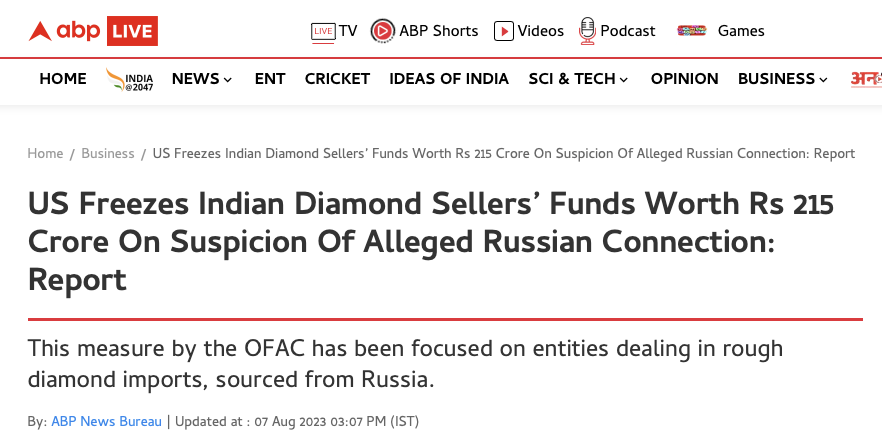The height and width of the screenshot is (445, 882).
Task: Open the Live TV icon
Action: [x=322, y=31]
